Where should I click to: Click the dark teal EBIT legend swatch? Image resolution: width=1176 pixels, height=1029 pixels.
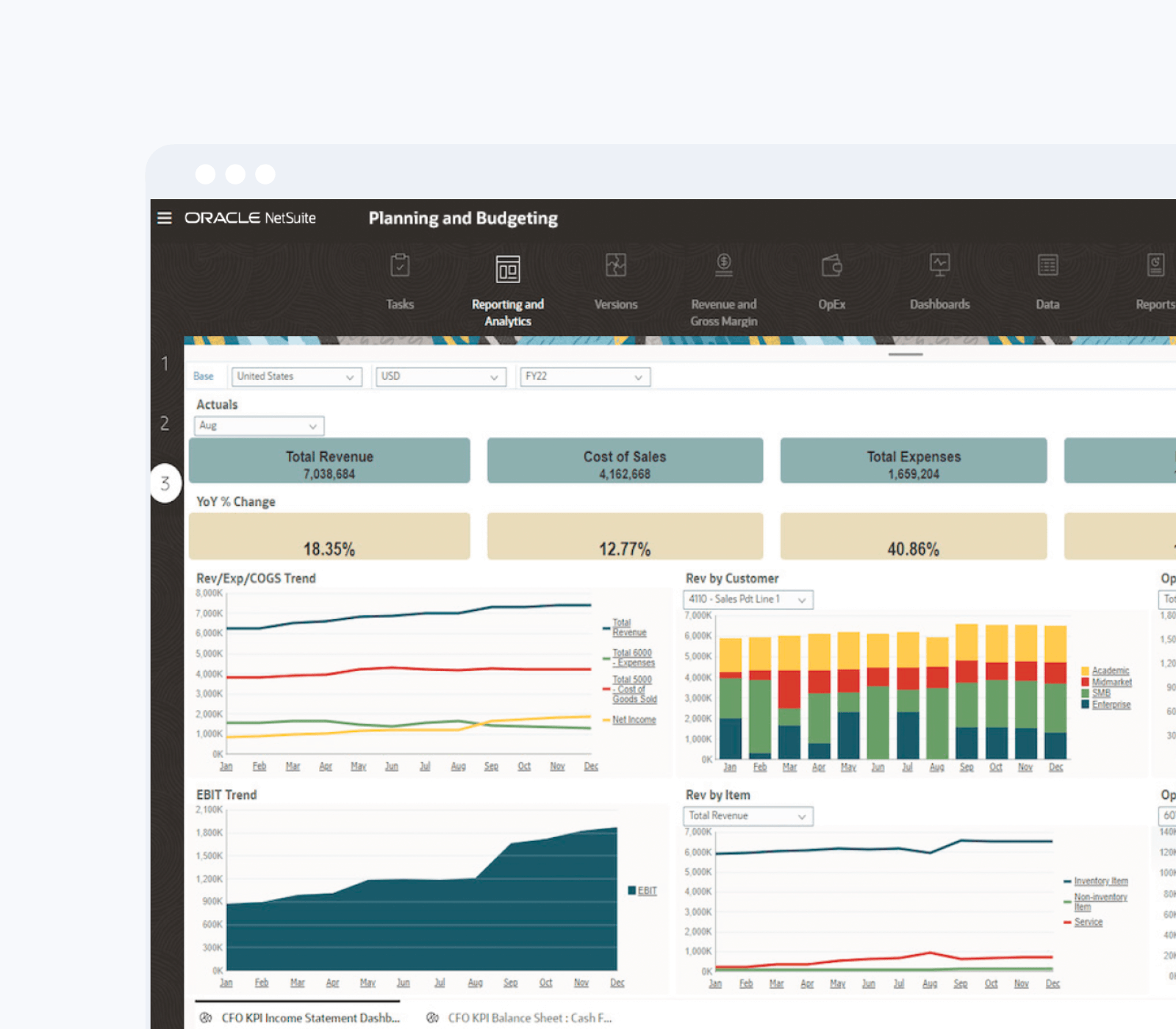[x=632, y=891]
